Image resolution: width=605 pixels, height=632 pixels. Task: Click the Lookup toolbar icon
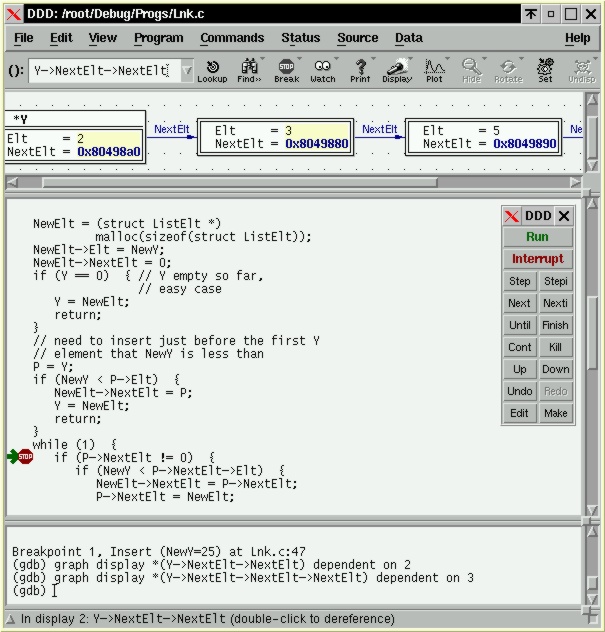[x=212, y=70]
